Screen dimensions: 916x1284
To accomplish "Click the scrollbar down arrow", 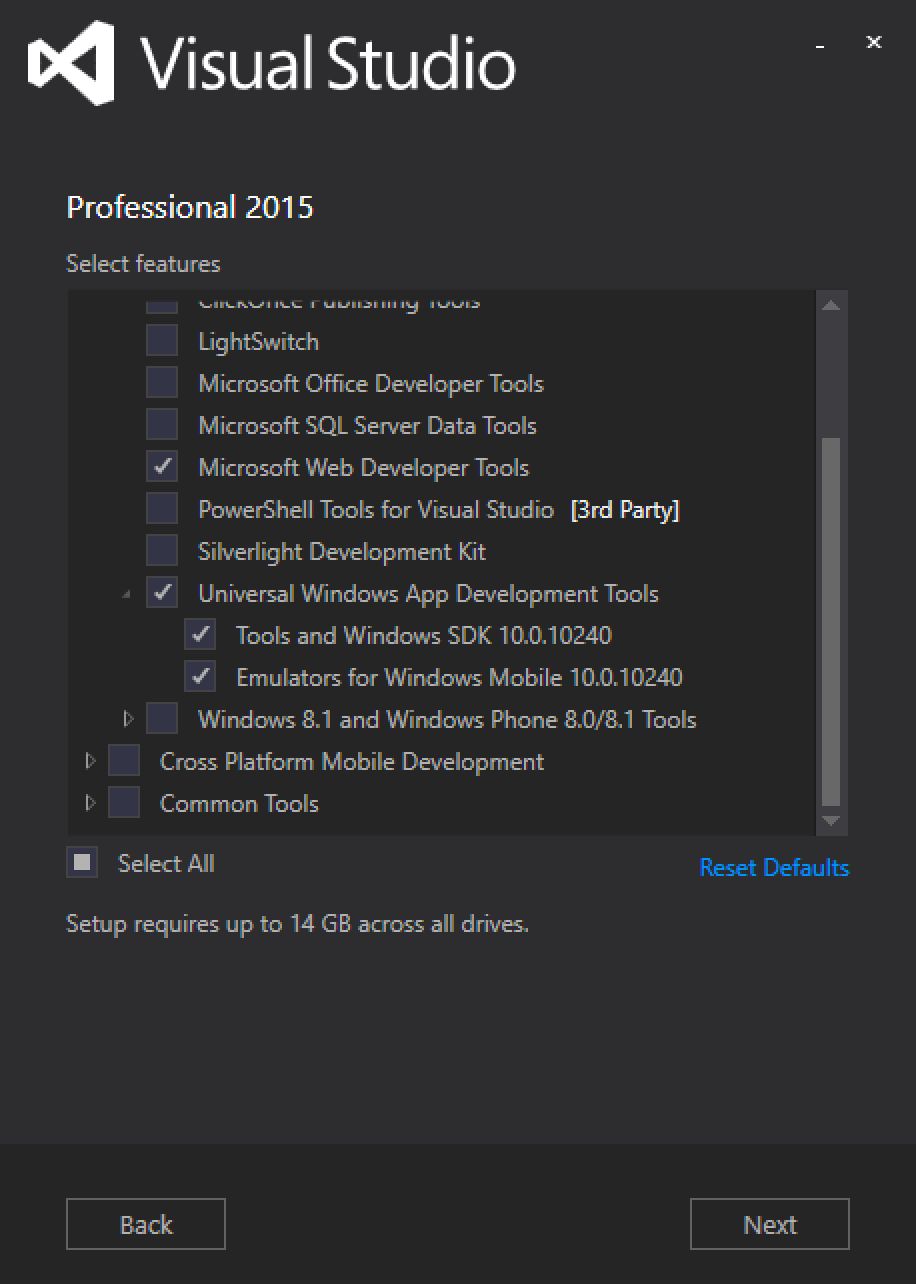I will (x=832, y=820).
